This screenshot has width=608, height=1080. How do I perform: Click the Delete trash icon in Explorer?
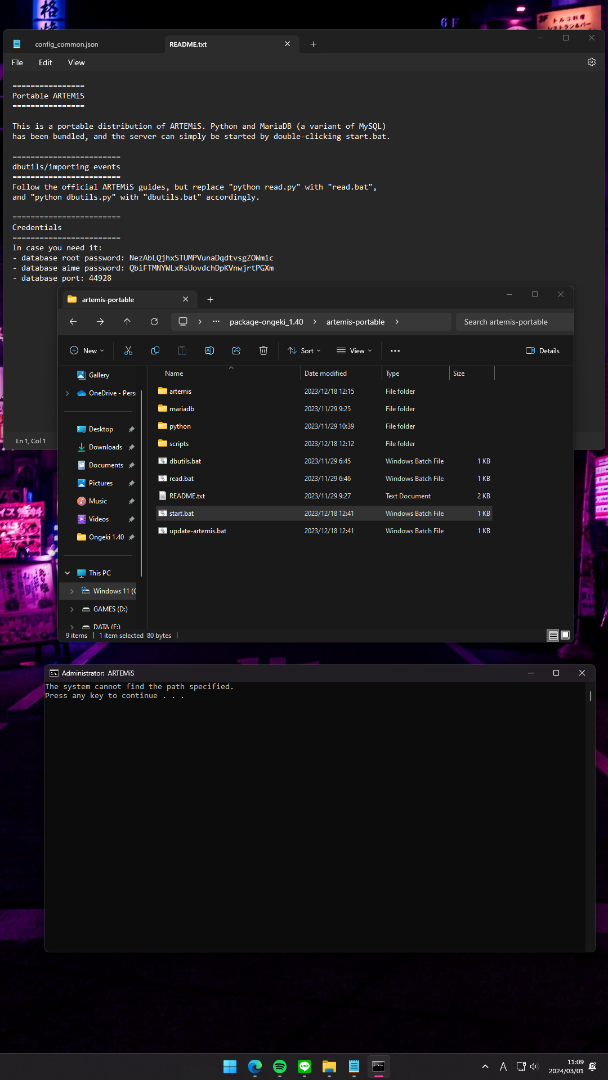pyautogui.click(x=263, y=351)
